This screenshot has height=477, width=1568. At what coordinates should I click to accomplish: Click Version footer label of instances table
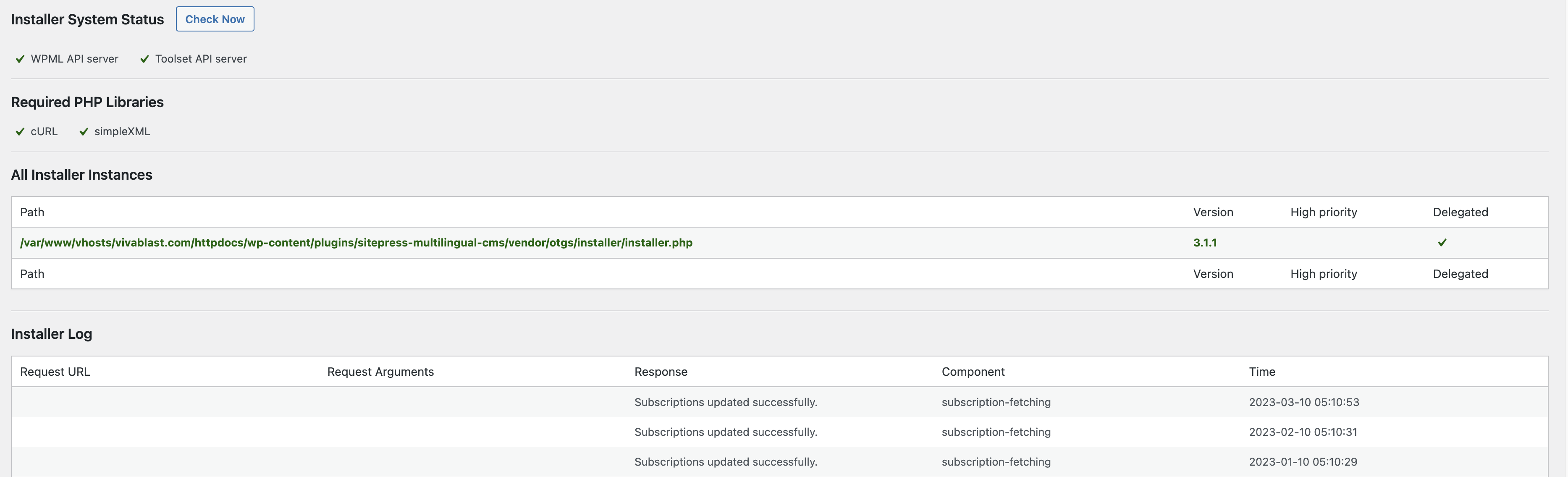pos(1213,274)
